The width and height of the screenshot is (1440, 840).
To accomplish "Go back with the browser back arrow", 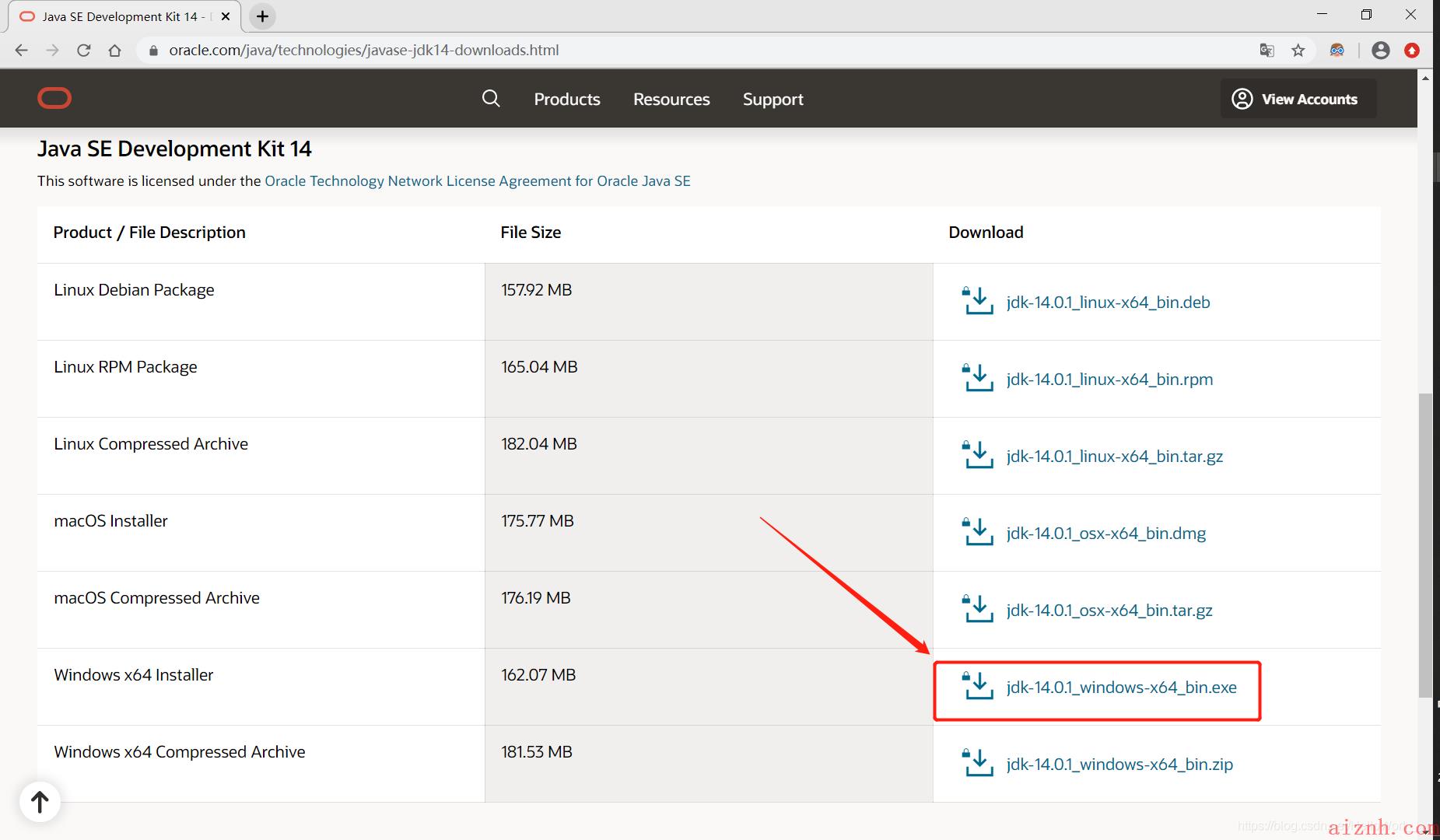I will tap(22, 51).
